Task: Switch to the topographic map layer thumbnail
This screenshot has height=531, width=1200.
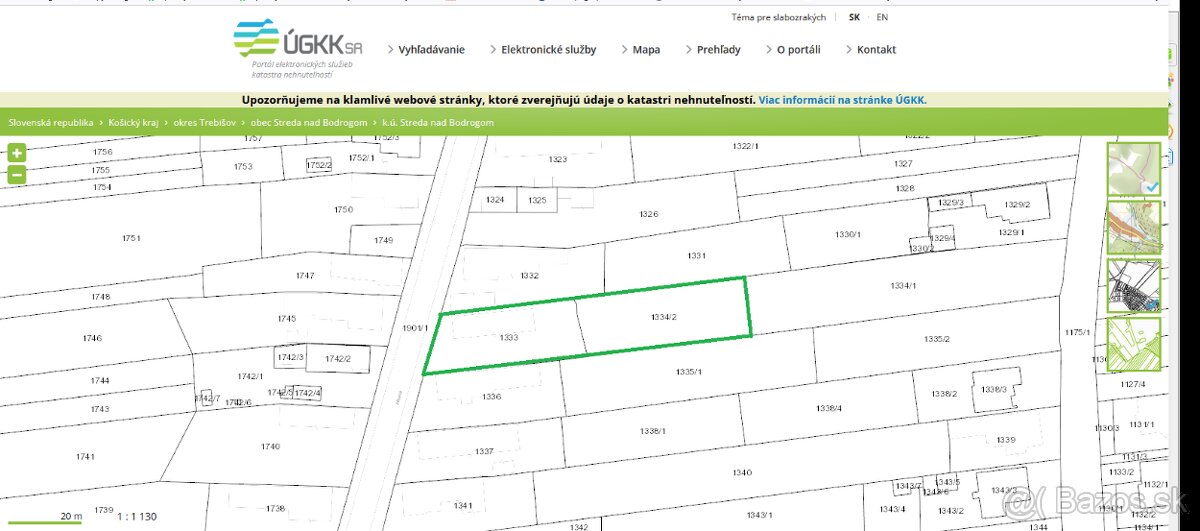Action: tap(1133, 228)
